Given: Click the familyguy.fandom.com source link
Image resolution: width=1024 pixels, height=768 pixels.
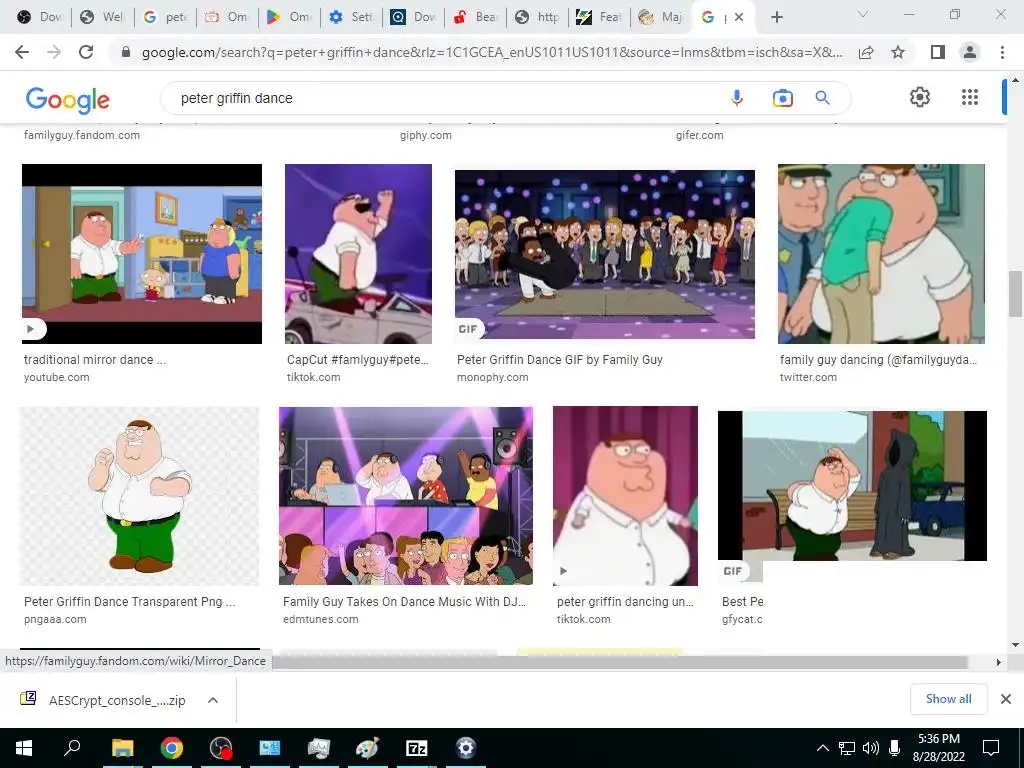Looking at the screenshot, I should coord(82,135).
